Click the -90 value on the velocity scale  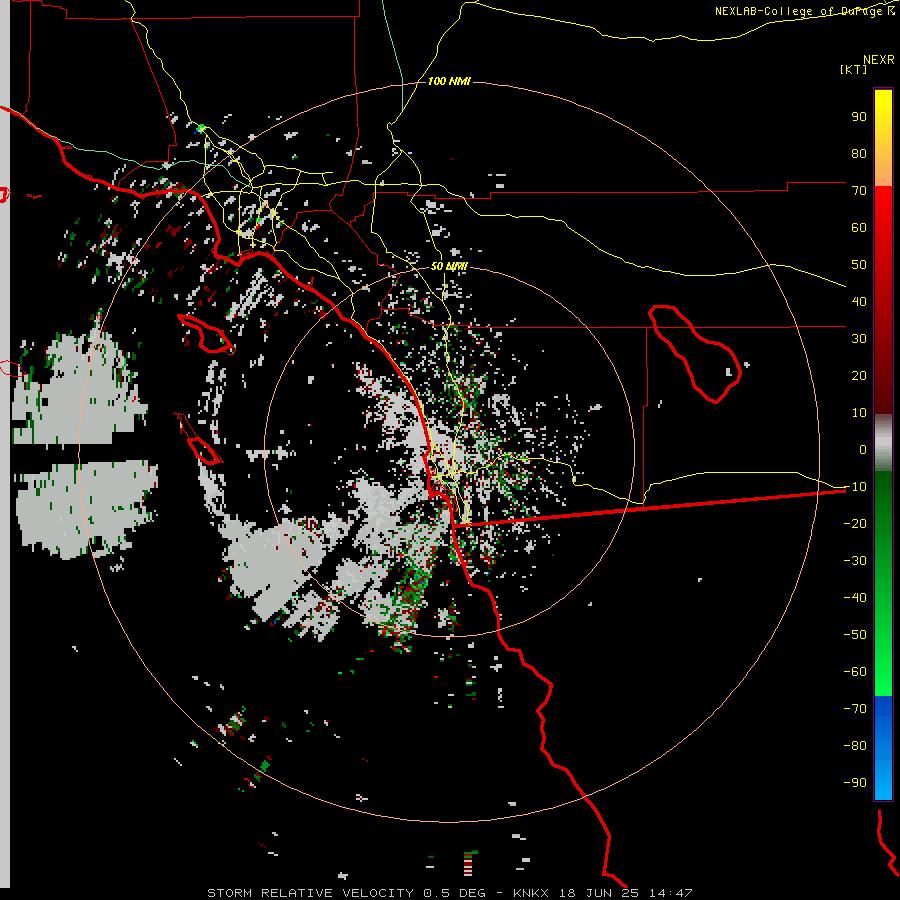[x=855, y=783]
